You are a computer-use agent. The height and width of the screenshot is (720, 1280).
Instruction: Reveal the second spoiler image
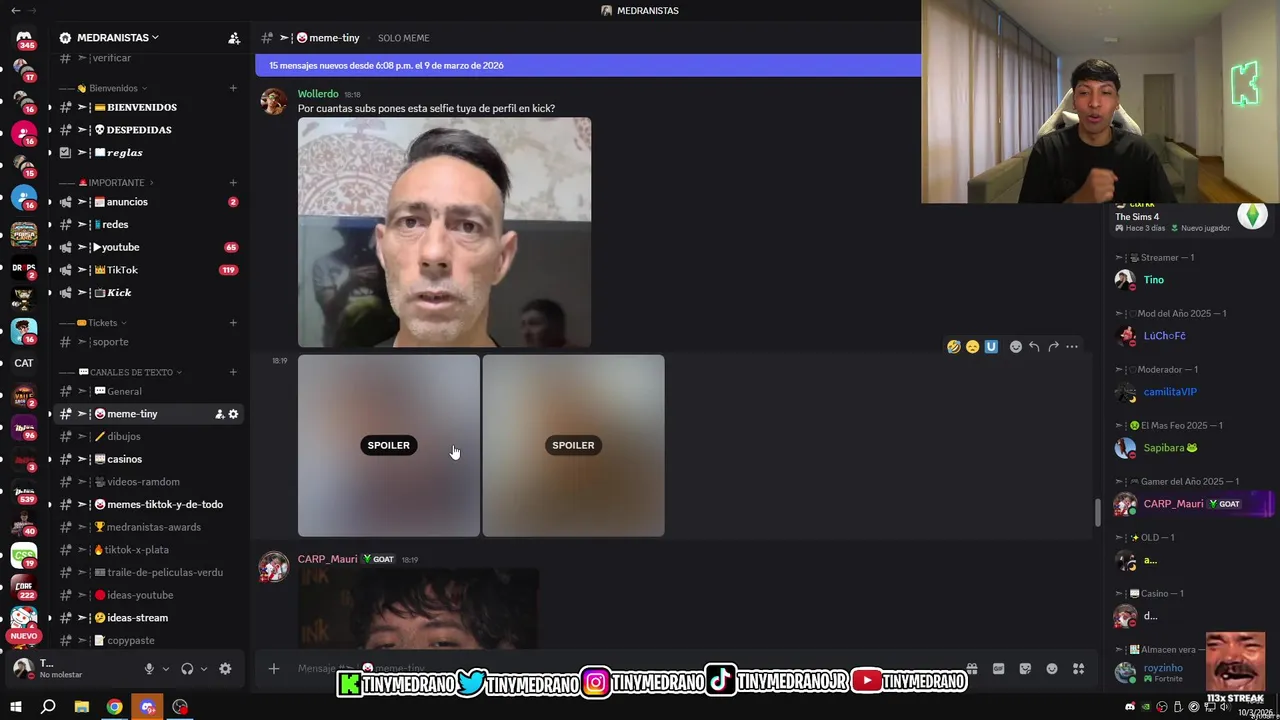573,446
